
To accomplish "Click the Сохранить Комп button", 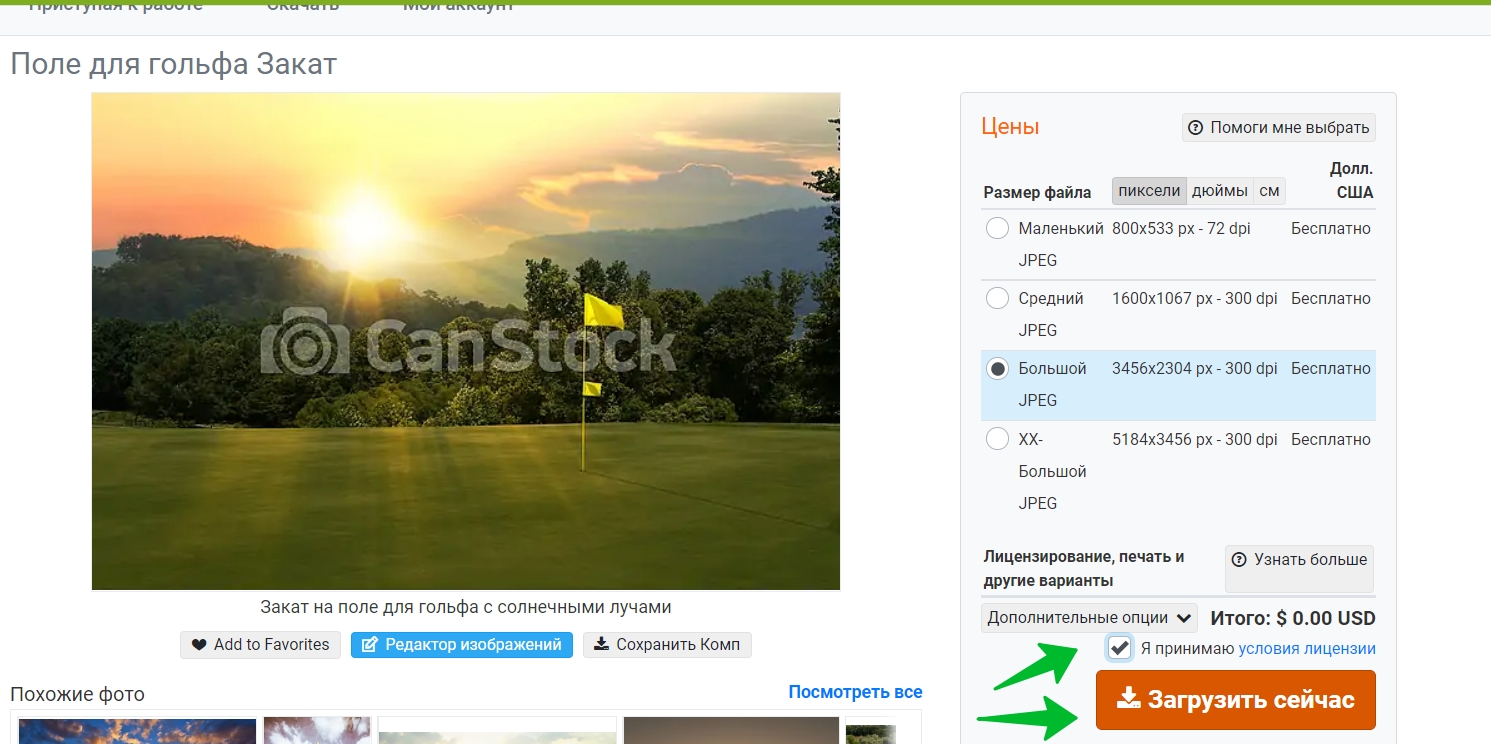I will coord(667,645).
